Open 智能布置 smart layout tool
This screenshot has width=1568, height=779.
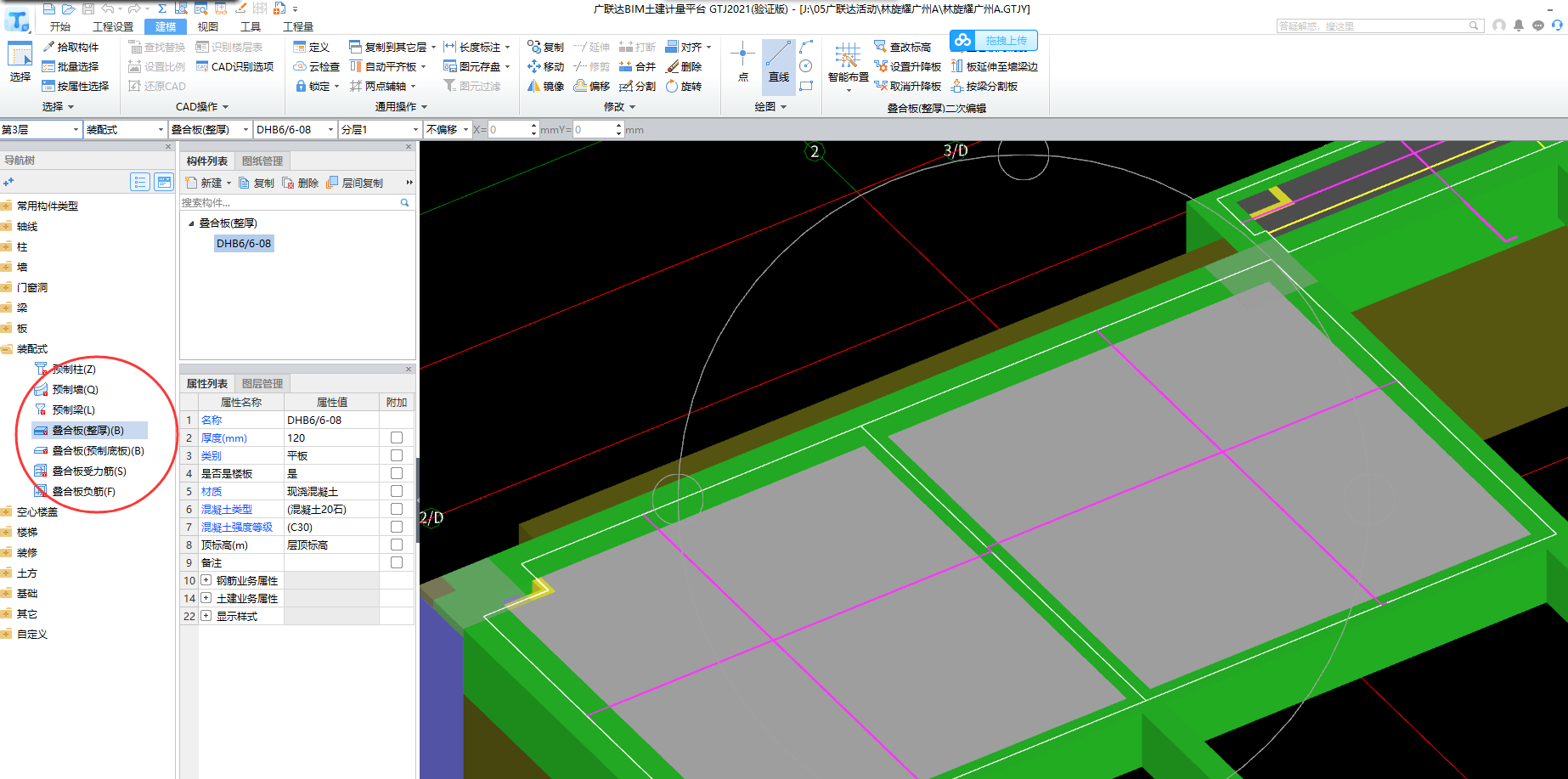[x=848, y=66]
